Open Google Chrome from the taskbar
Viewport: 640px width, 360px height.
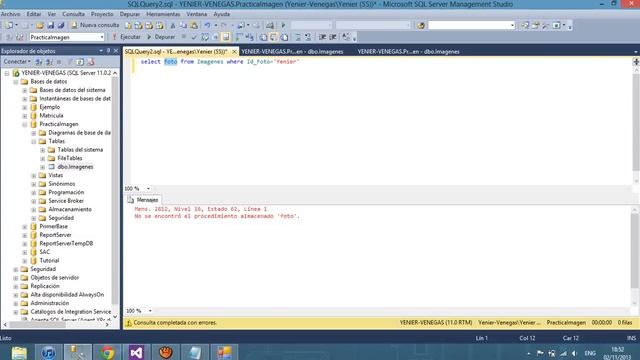107,352
